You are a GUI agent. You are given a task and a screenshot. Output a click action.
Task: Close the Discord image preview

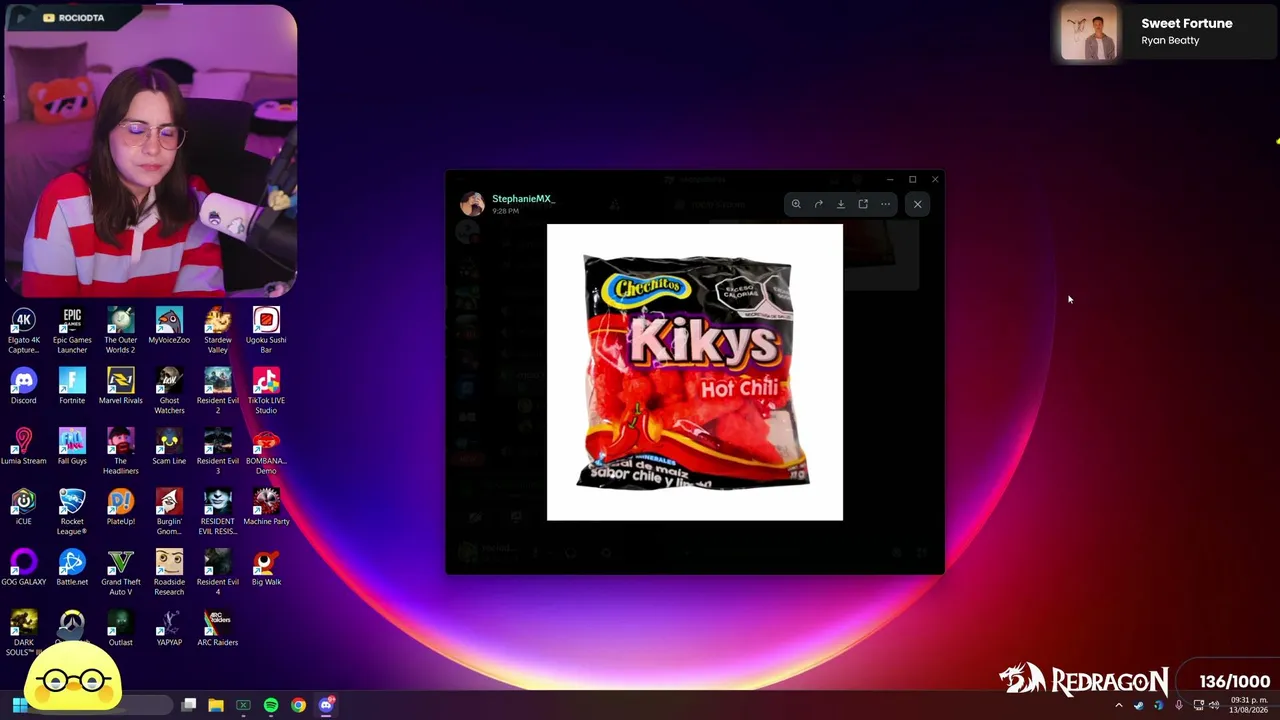click(x=917, y=204)
